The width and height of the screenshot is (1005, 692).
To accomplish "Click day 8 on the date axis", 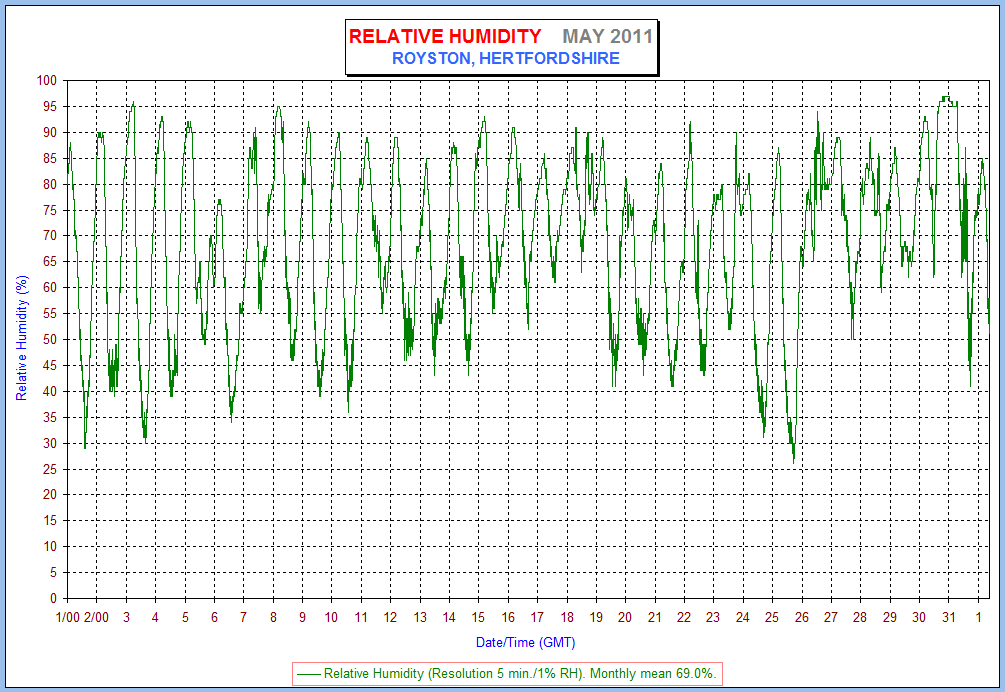I will (272, 617).
